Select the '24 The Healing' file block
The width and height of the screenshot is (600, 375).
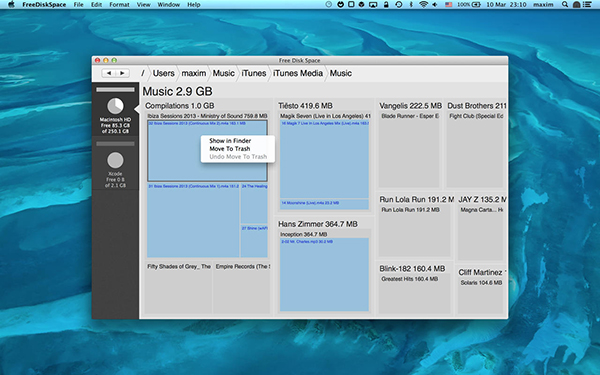coord(254,203)
